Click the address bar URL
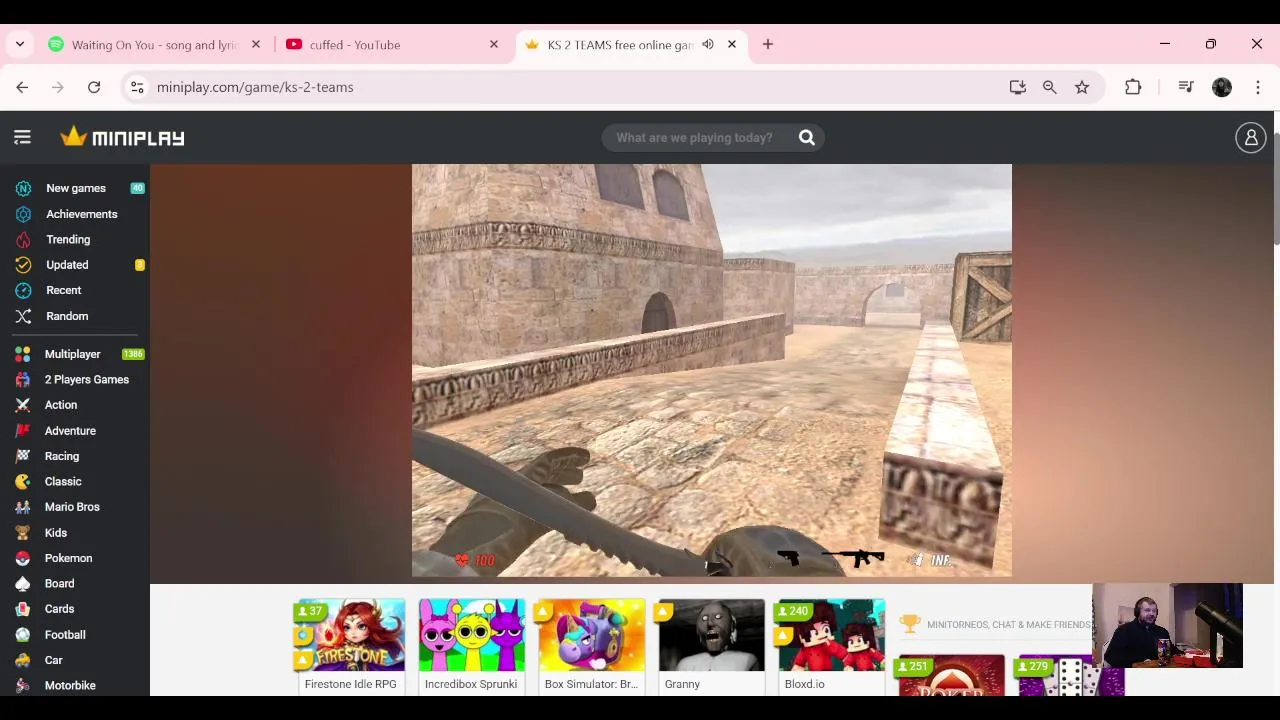Screen dimensions: 1280x720 click(255, 87)
